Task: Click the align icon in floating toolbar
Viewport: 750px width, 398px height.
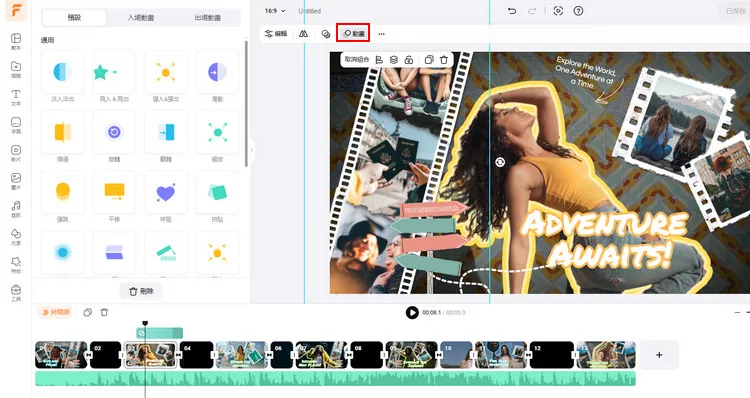Action: point(379,60)
